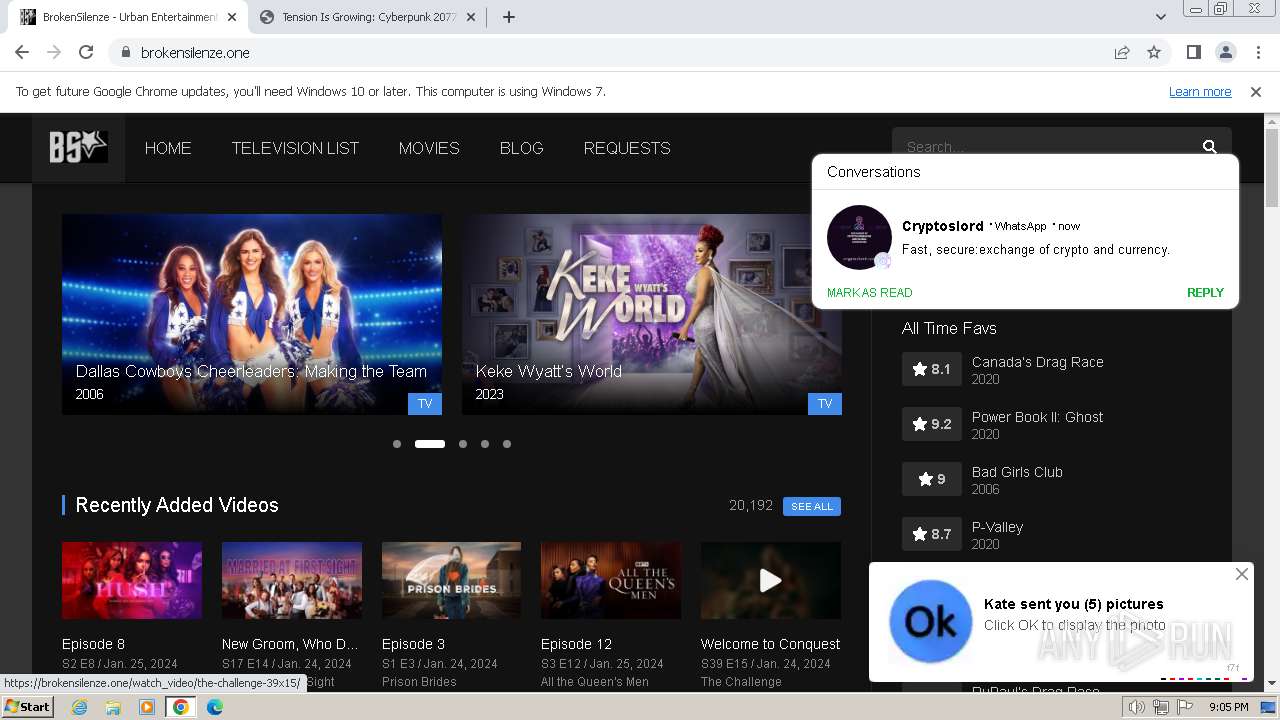Open the Chrome profile avatar

[1225, 52]
